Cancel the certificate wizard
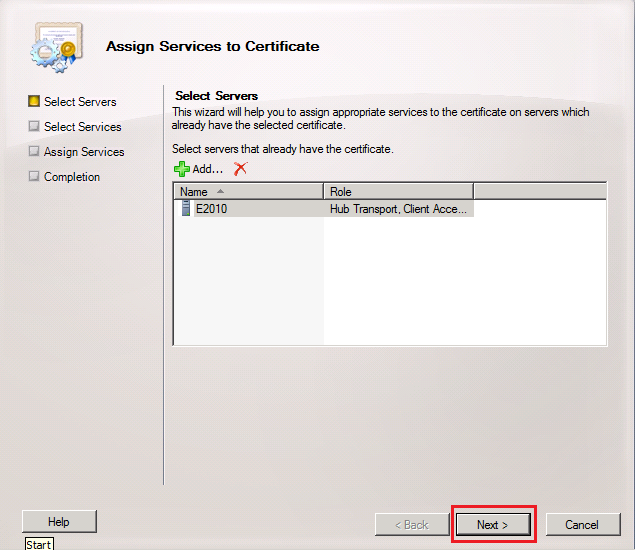 581,524
